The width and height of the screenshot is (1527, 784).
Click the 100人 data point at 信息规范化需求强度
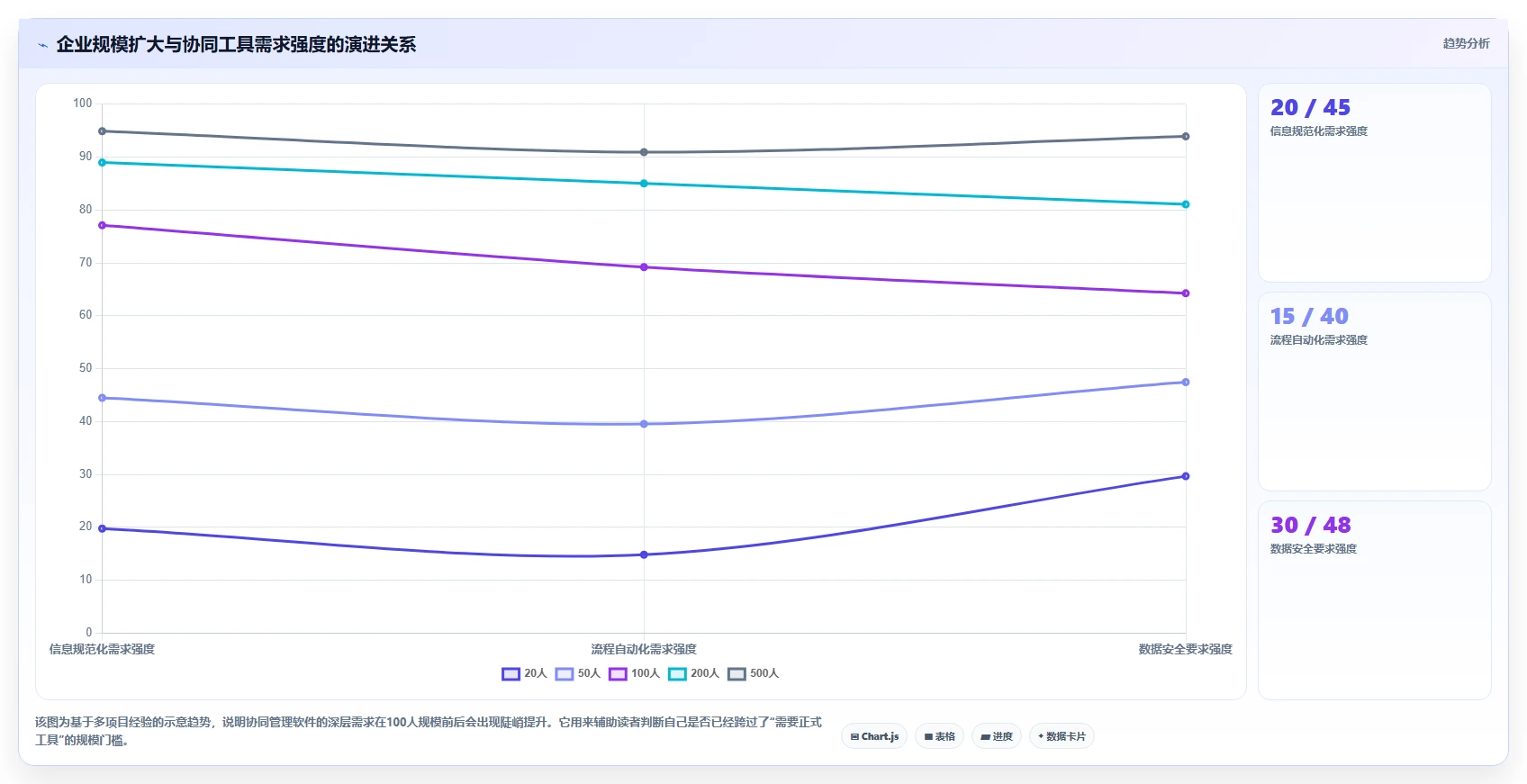coord(102,225)
